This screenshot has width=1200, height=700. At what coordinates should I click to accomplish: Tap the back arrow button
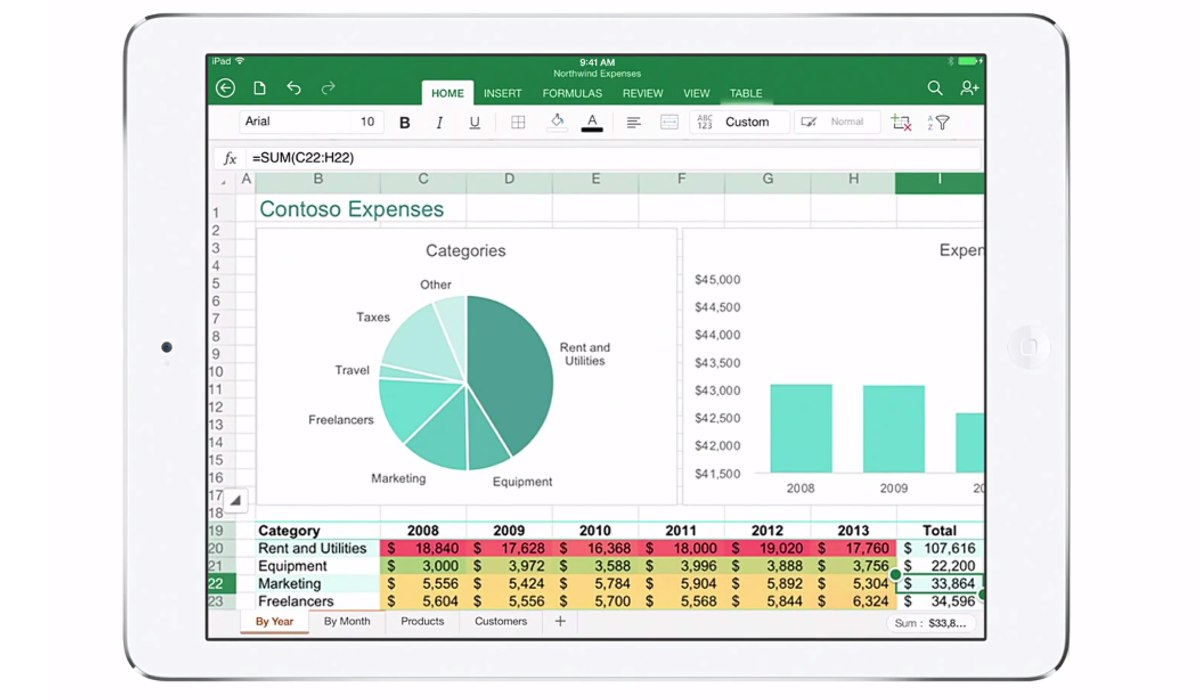225,89
